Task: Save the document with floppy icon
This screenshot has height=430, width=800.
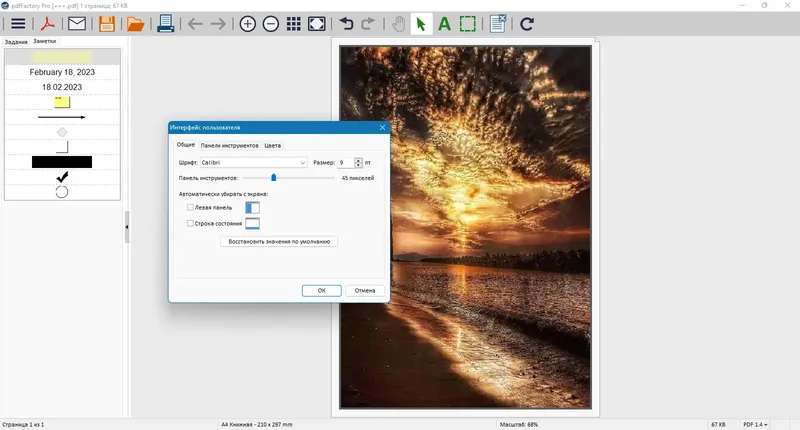Action: pyautogui.click(x=107, y=24)
